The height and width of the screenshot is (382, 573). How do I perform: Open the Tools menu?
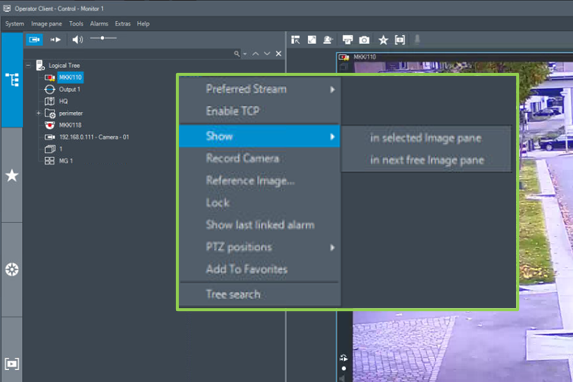(76, 24)
